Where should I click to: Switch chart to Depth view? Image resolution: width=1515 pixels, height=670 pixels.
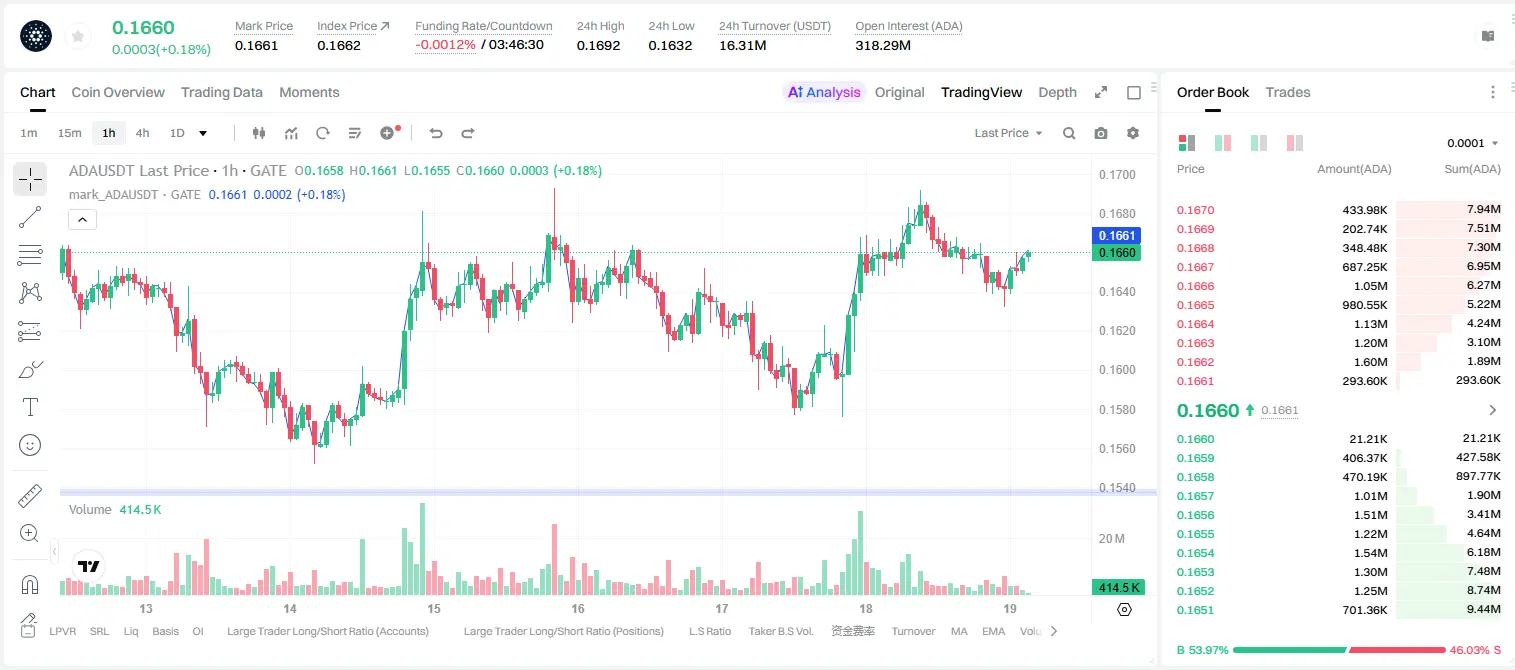(x=1057, y=92)
